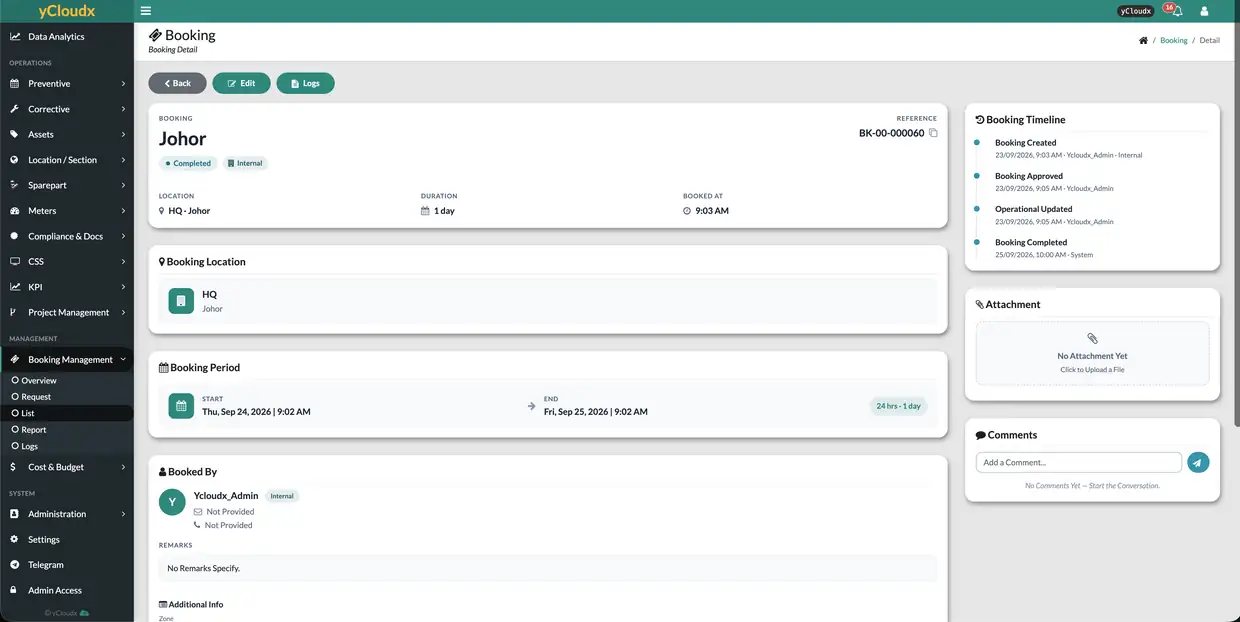Open Booking Management Logs submenu item
This screenshot has width=1240, height=622.
coord(66,446)
